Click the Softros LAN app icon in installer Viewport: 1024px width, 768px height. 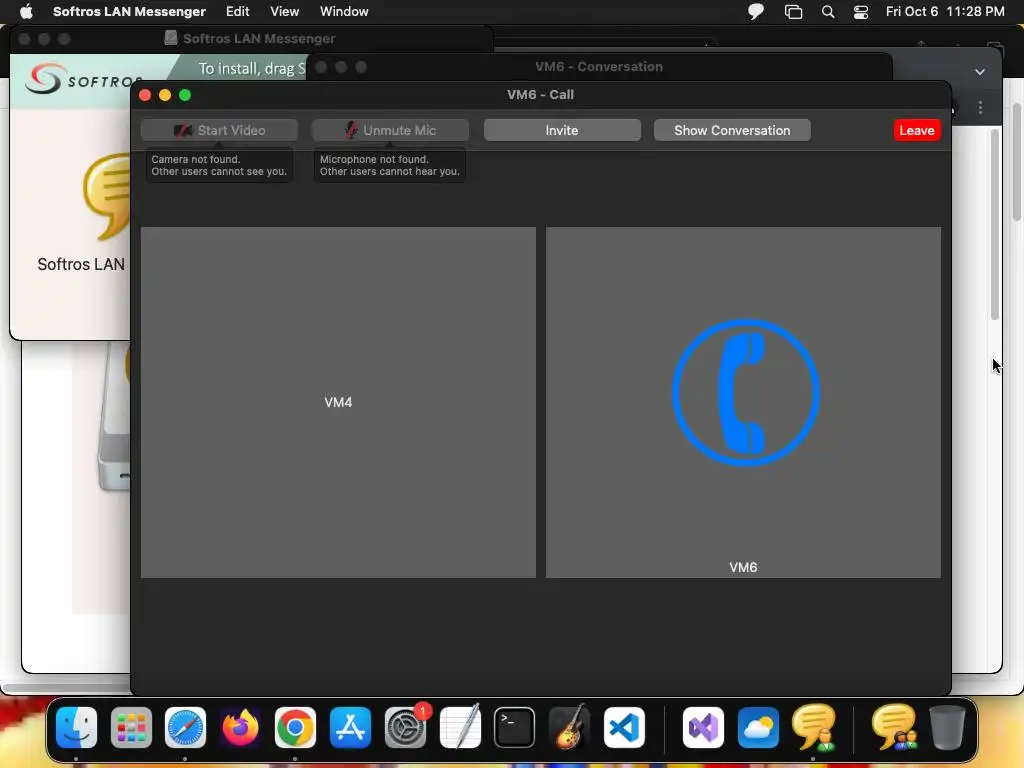pos(106,196)
